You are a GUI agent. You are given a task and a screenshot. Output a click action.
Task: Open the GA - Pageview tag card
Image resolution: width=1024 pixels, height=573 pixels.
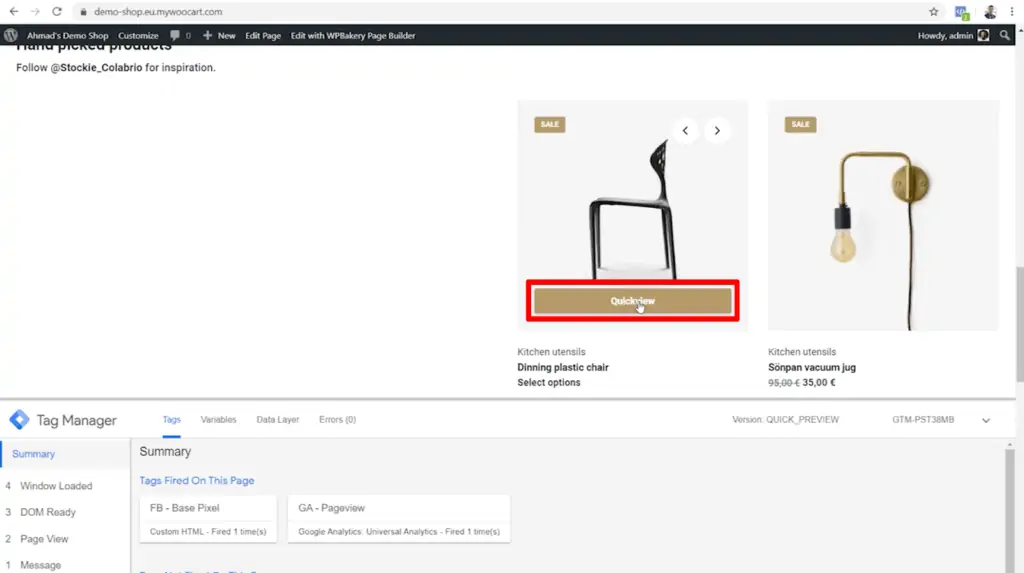coord(398,519)
